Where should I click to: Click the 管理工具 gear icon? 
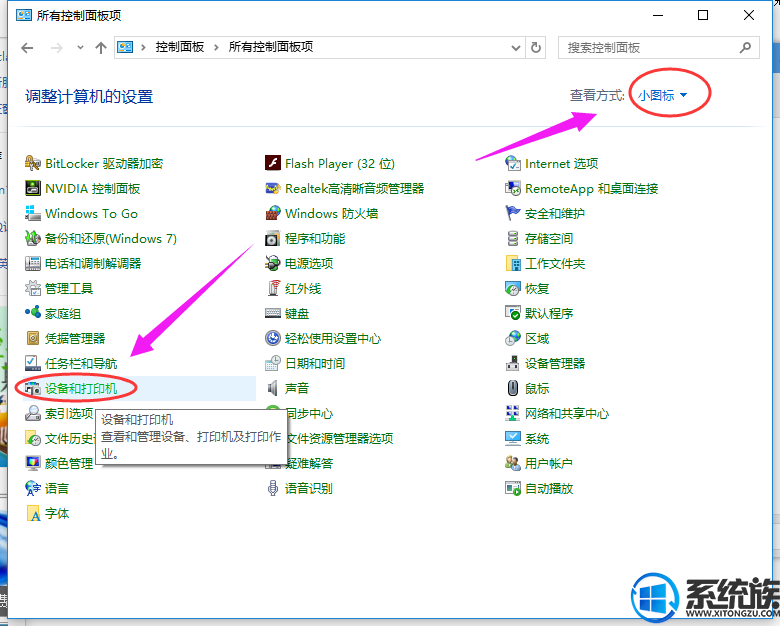point(33,288)
